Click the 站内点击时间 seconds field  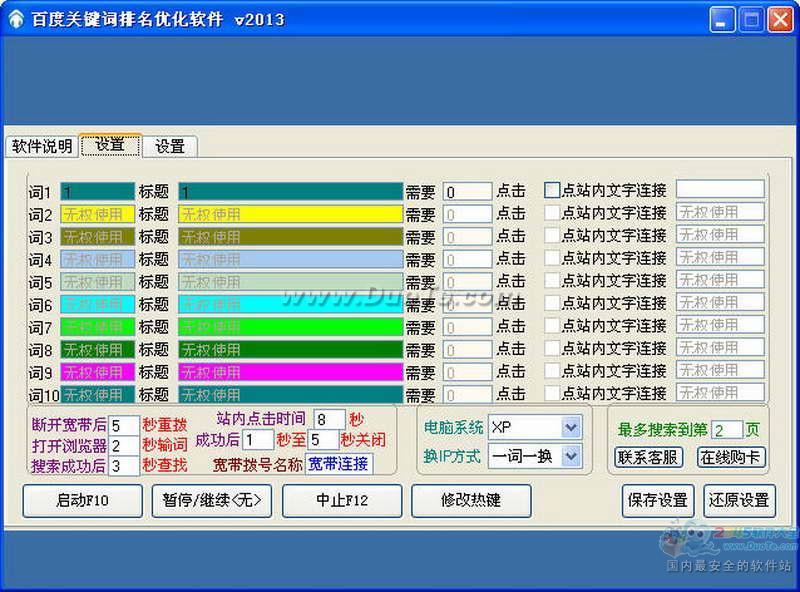pyautogui.click(x=330, y=420)
